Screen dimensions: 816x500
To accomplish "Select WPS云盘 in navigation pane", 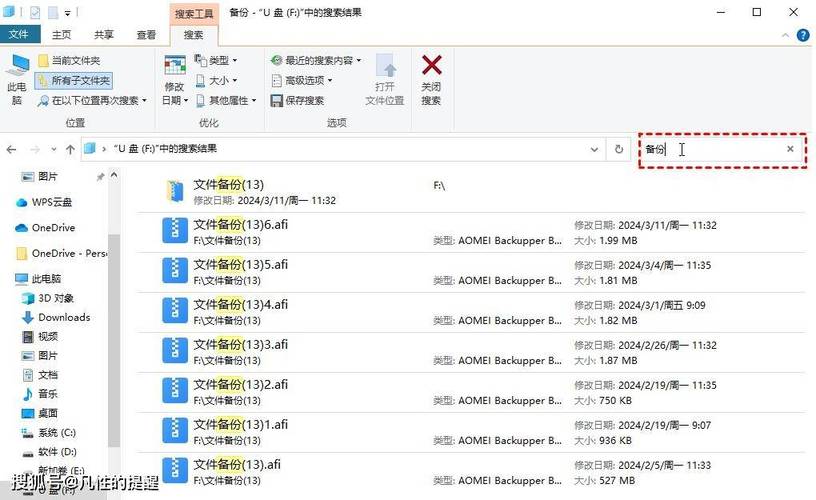I will click(x=44, y=202).
